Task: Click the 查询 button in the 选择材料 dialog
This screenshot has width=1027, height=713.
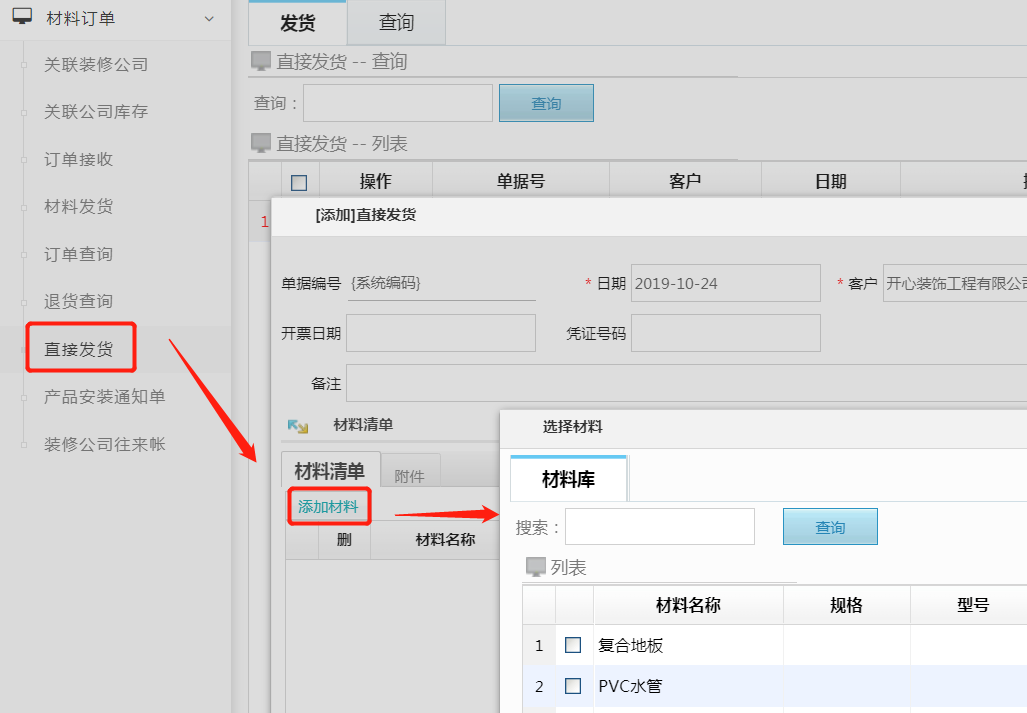Action: (830, 526)
